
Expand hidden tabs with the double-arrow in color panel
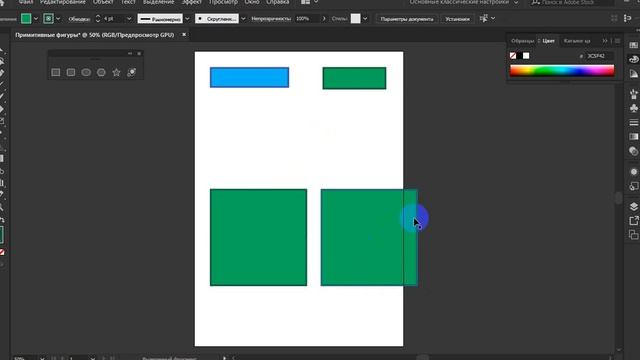[x=605, y=41]
